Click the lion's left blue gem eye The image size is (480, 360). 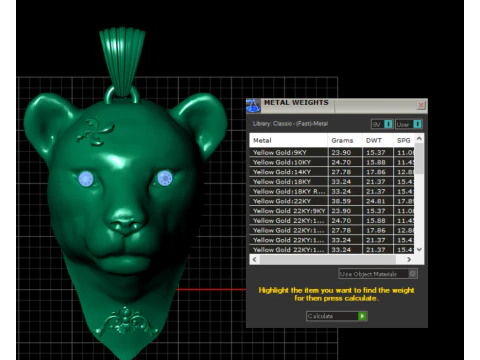86,179
